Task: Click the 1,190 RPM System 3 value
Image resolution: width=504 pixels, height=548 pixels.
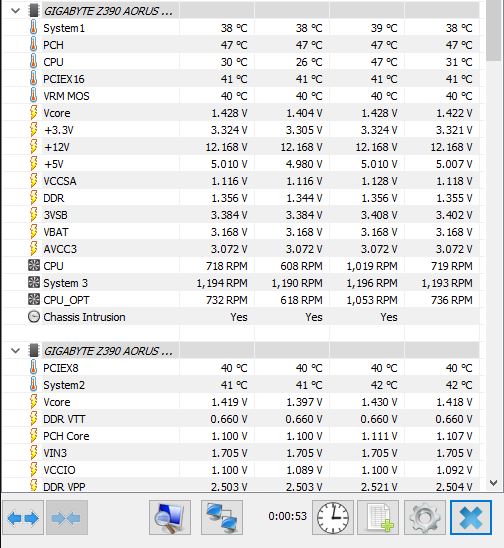Action: click(297, 283)
